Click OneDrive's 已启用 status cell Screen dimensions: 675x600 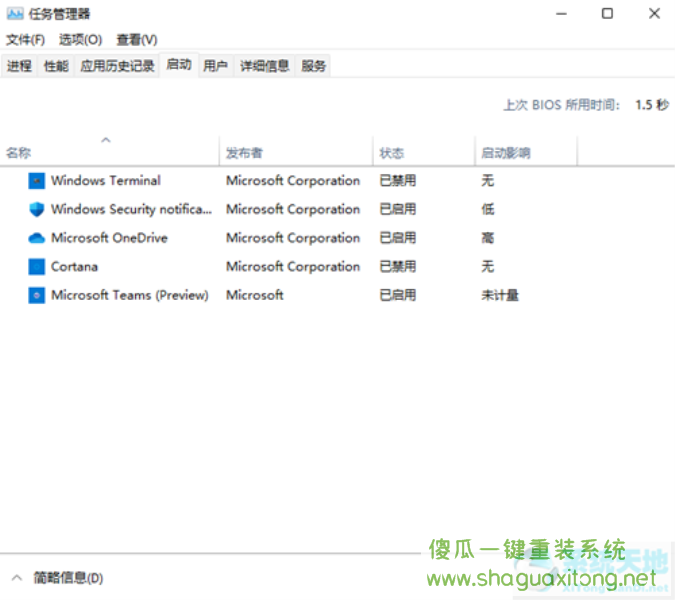398,238
